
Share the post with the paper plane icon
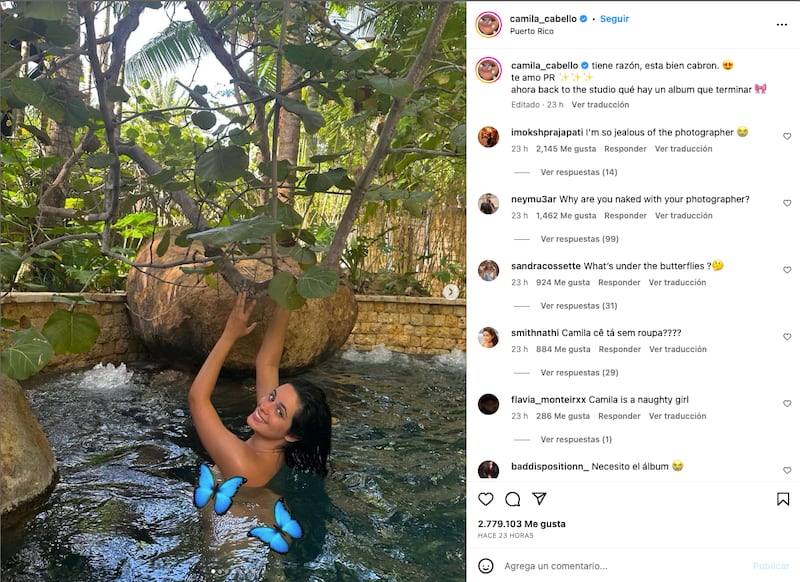click(539, 499)
